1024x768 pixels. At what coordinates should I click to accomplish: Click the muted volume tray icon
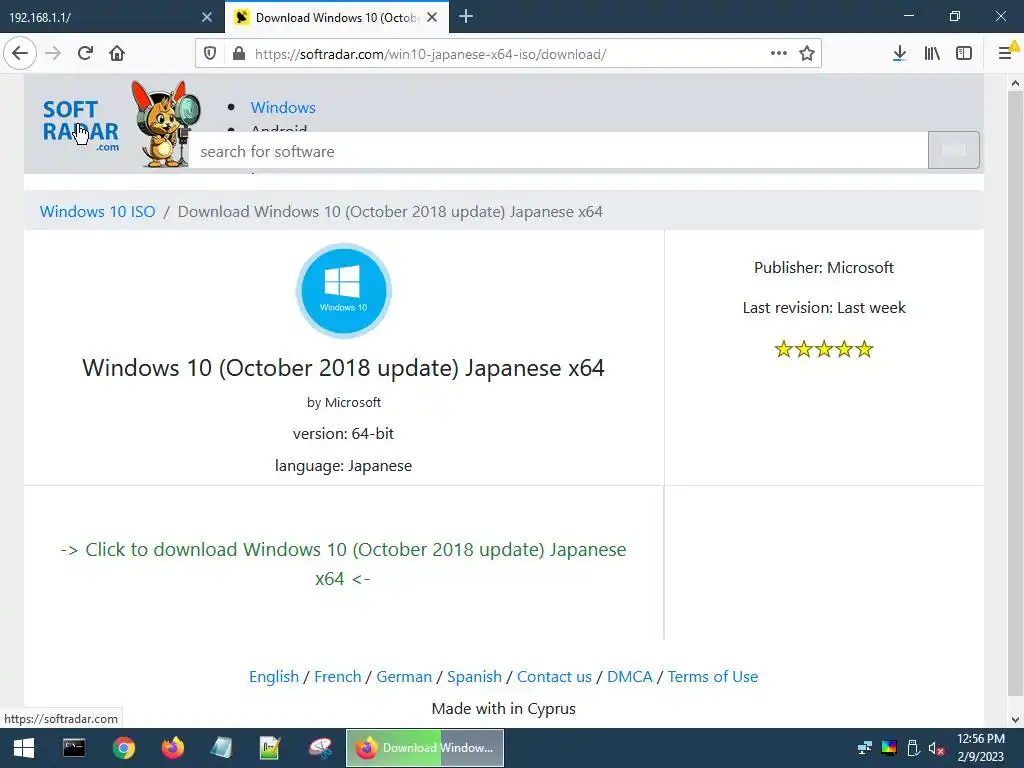click(x=936, y=748)
